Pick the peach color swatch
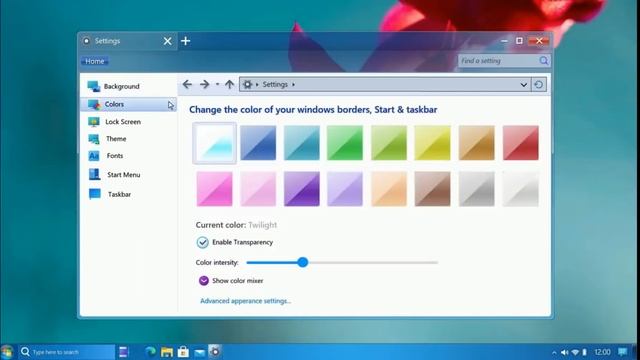 click(389, 189)
